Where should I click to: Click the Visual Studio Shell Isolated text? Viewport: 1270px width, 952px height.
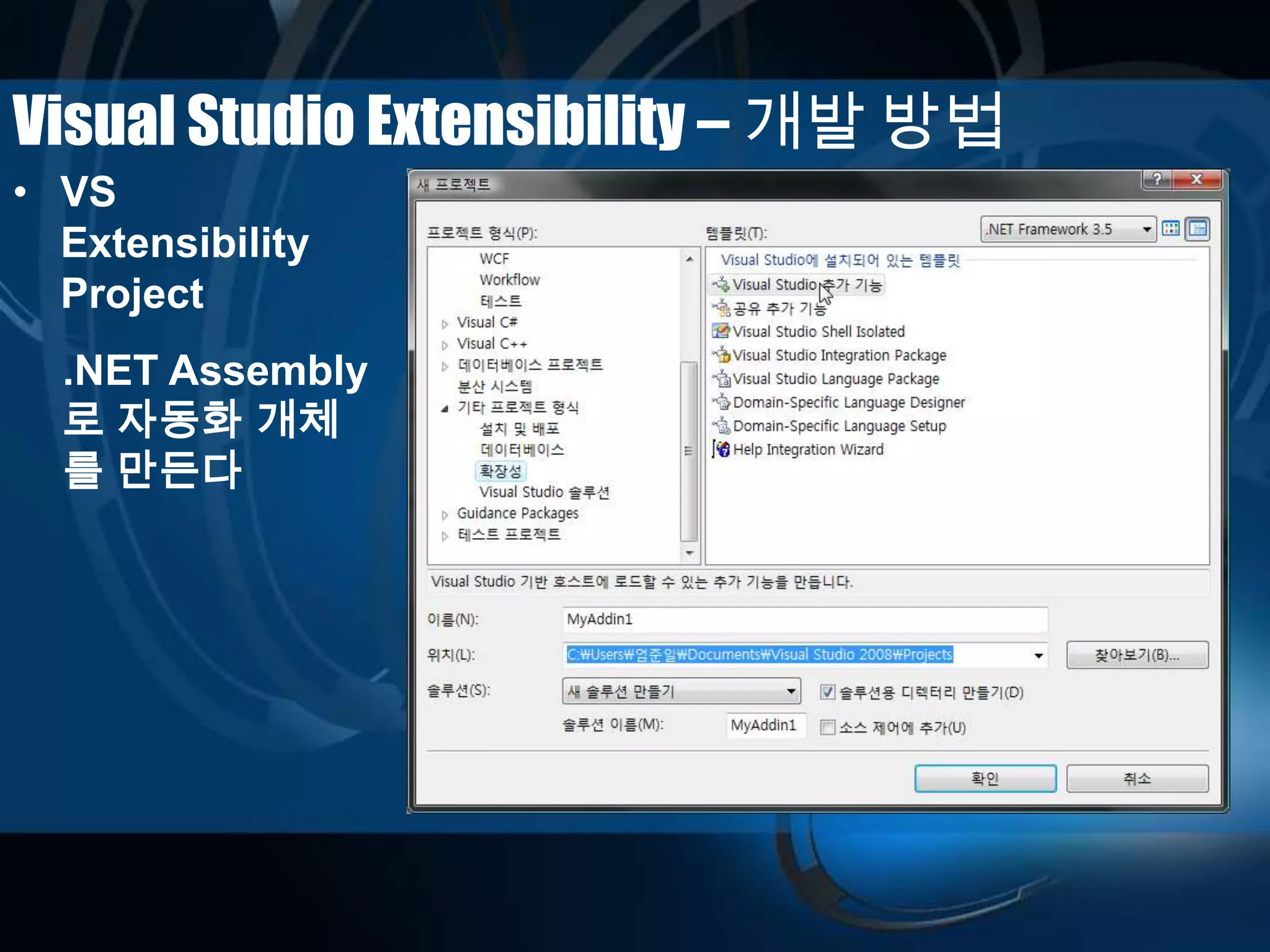[819, 332]
